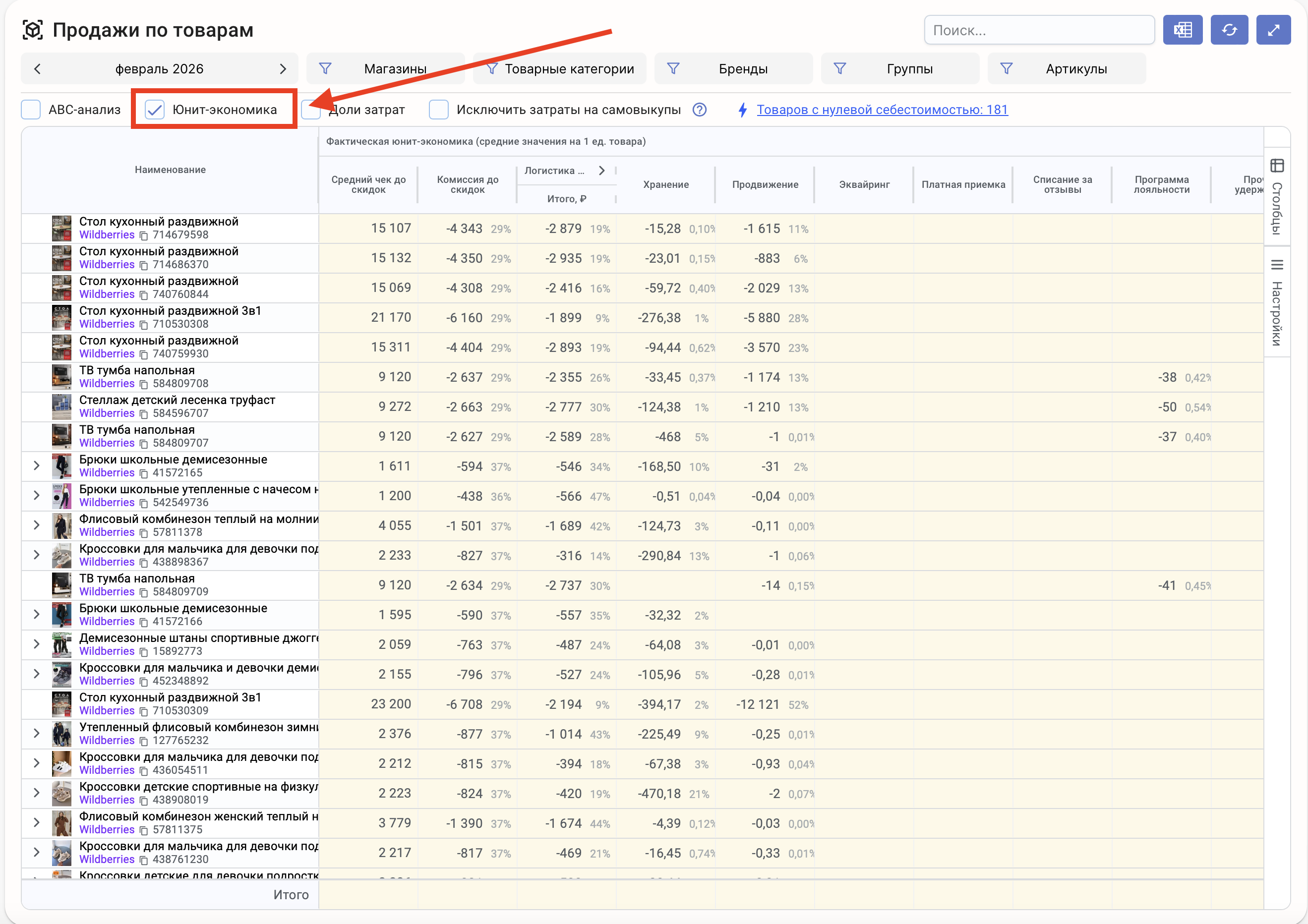Open the Магазины filter button
This screenshot has height=924, width=1308.
coord(385,69)
